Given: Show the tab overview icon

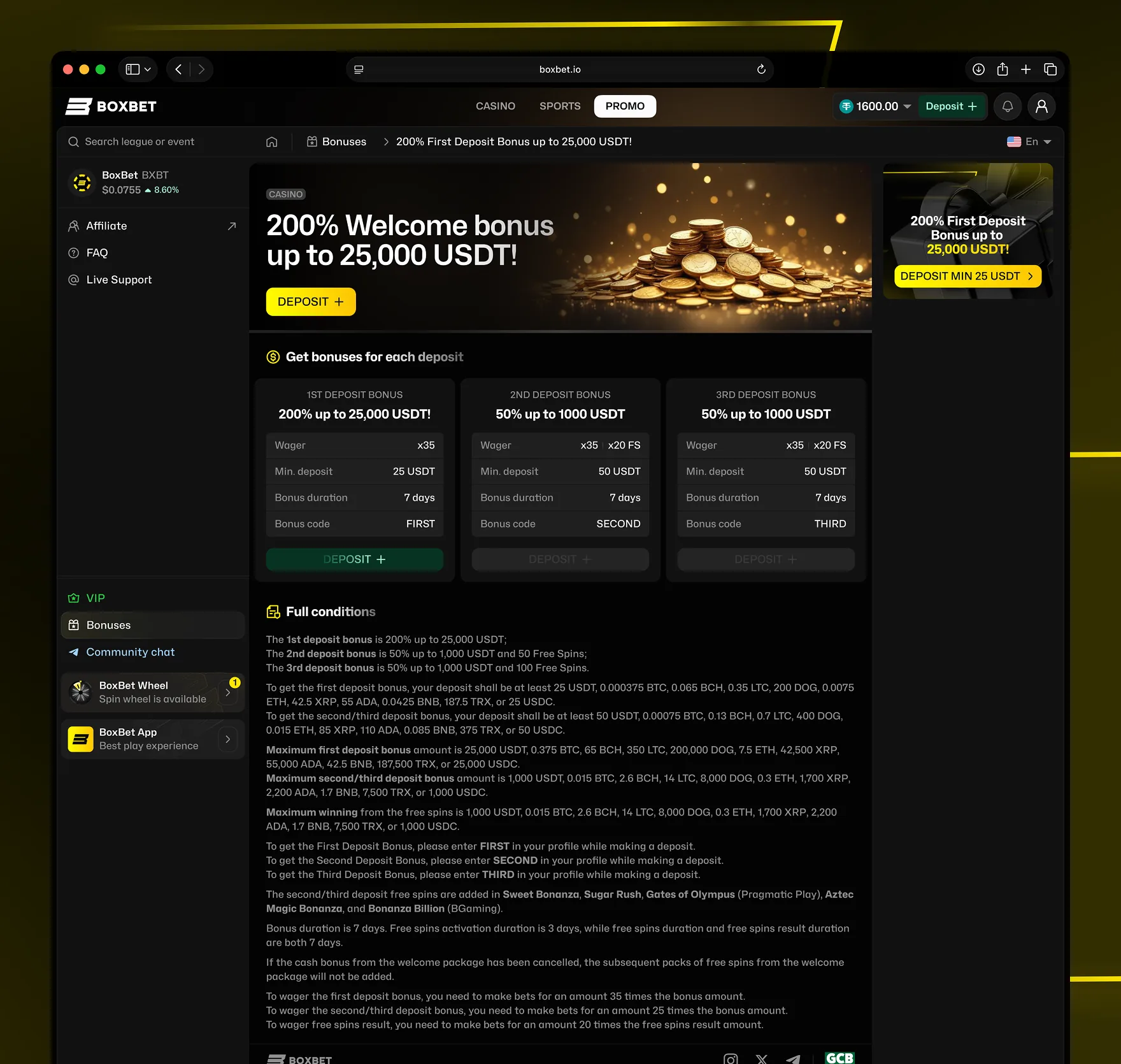Looking at the screenshot, I should coord(1050,69).
